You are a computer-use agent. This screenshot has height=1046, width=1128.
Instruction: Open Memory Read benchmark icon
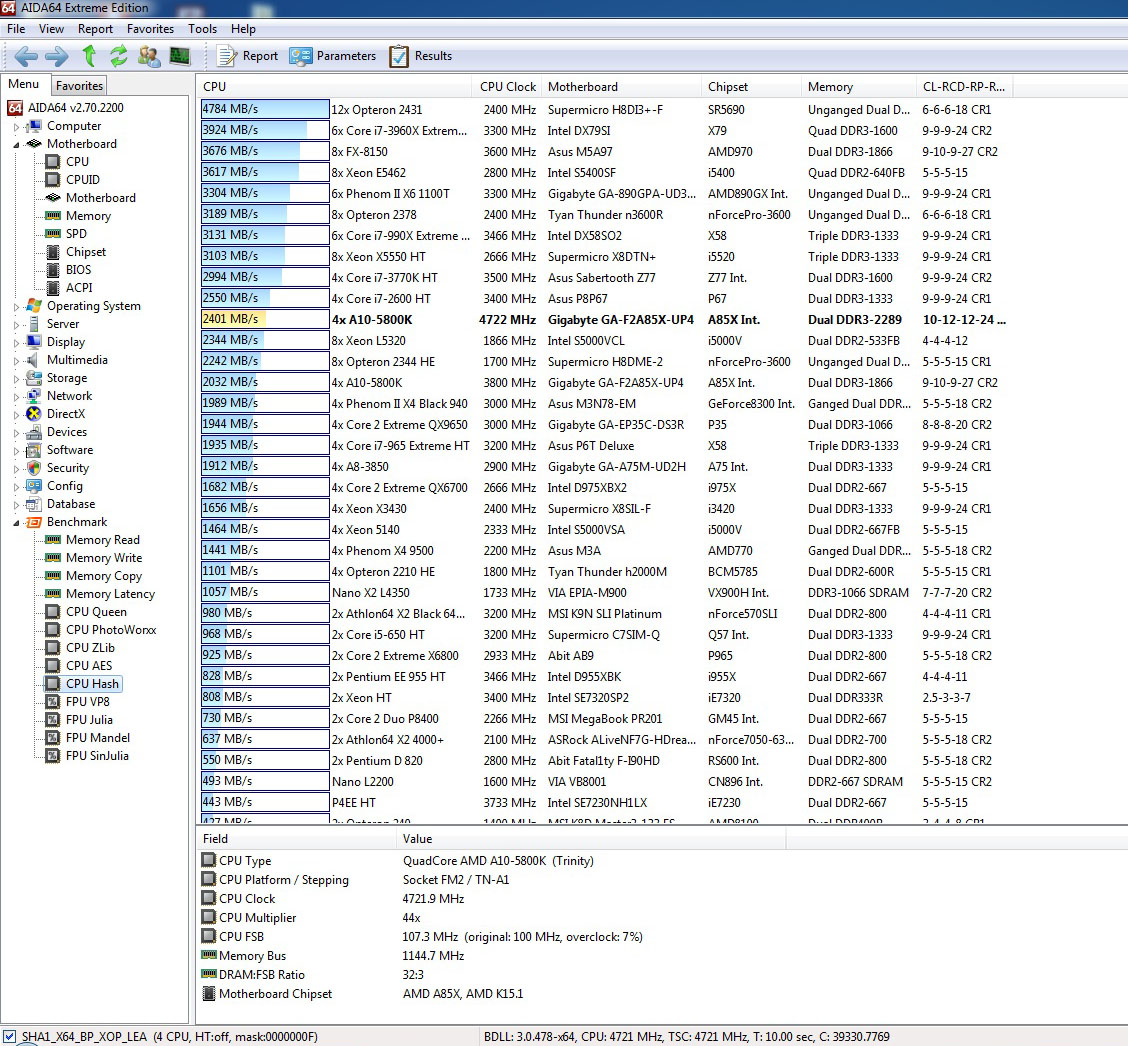click(x=53, y=540)
